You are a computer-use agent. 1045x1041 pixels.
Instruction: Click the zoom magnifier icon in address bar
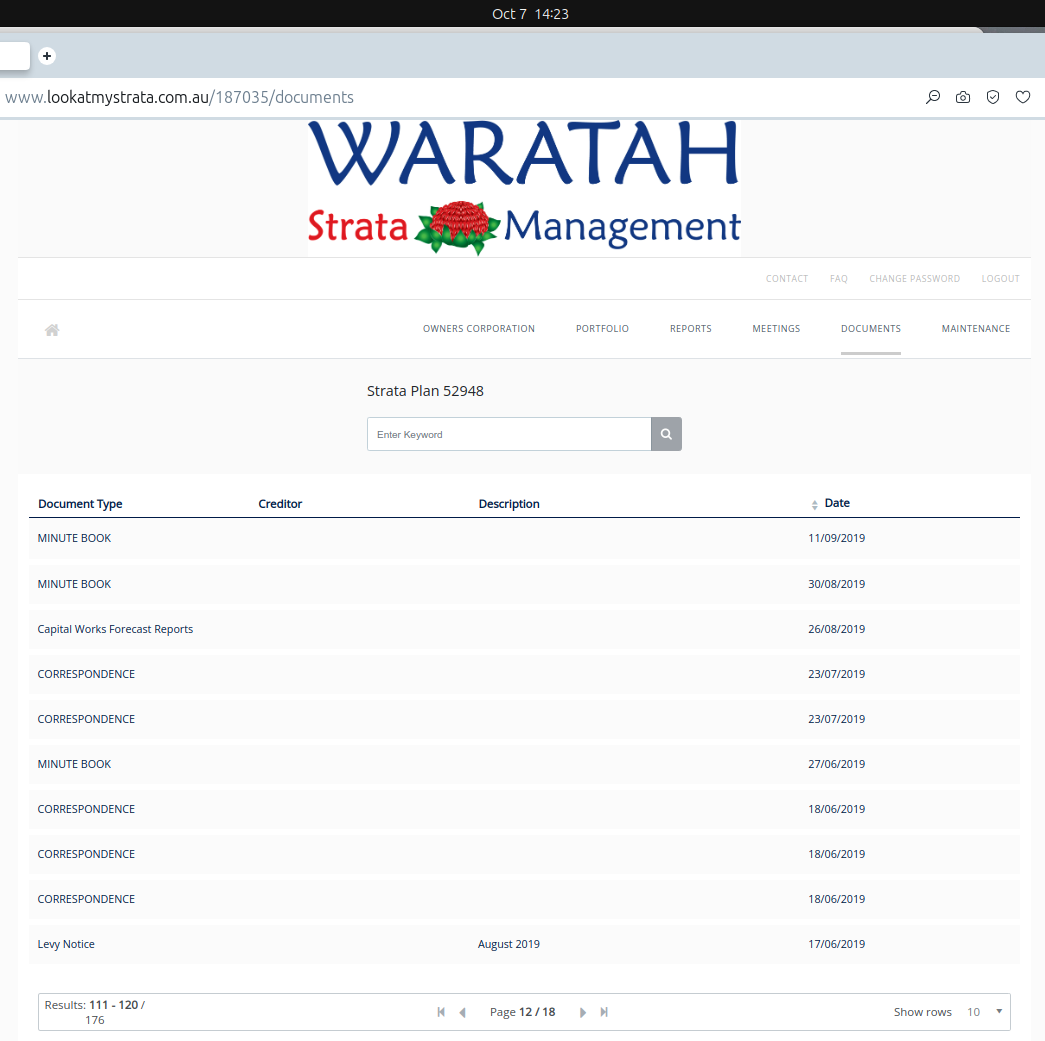pos(933,97)
